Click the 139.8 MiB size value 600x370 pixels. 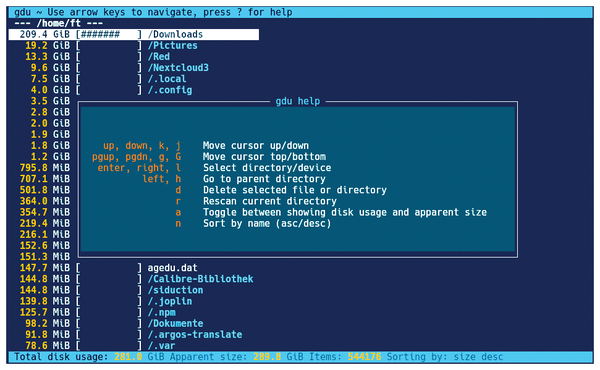[x=45, y=301]
